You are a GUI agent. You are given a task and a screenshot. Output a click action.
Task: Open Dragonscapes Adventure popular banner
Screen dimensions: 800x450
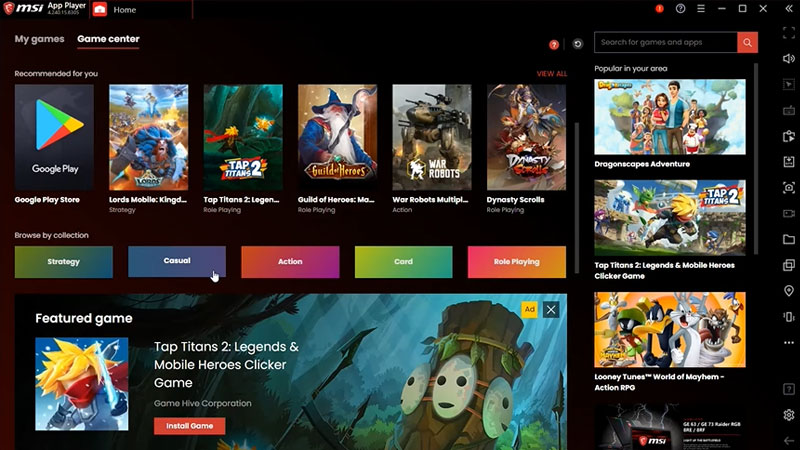pos(669,117)
